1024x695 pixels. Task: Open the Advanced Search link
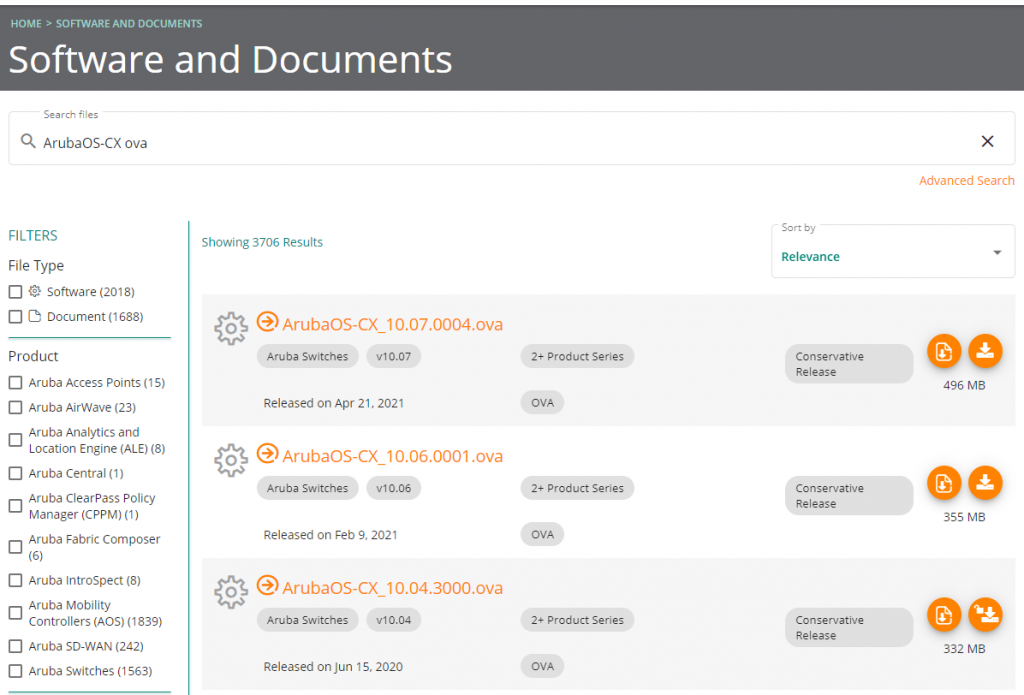click(x=966, y=181)
